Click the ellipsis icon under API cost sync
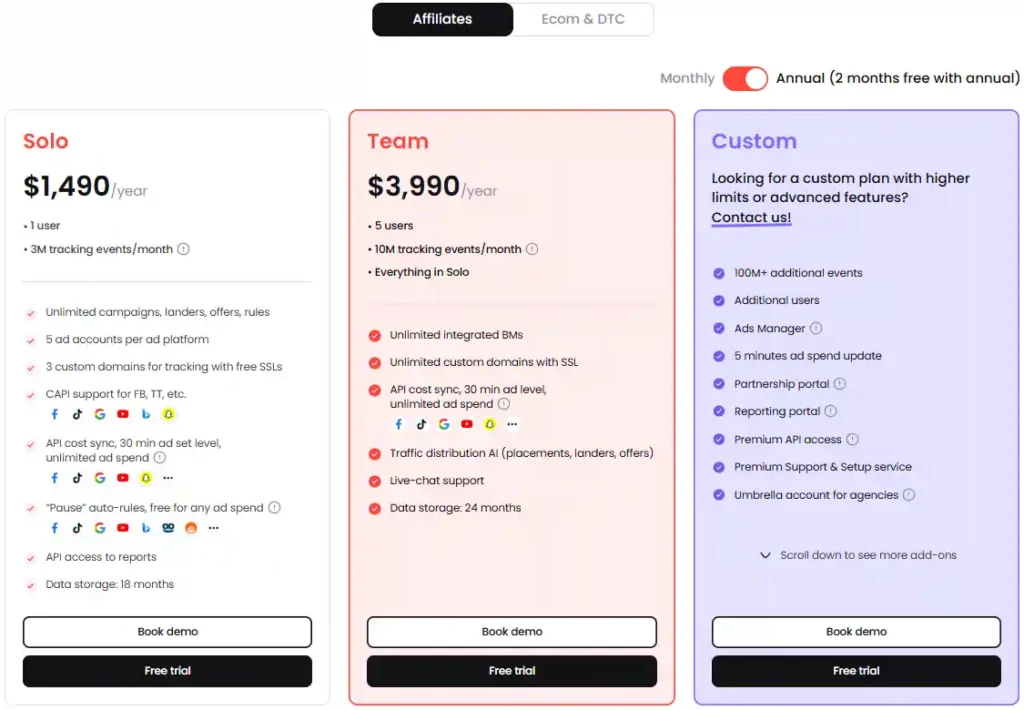The image size is (1024, 710). tap(167, 478)
